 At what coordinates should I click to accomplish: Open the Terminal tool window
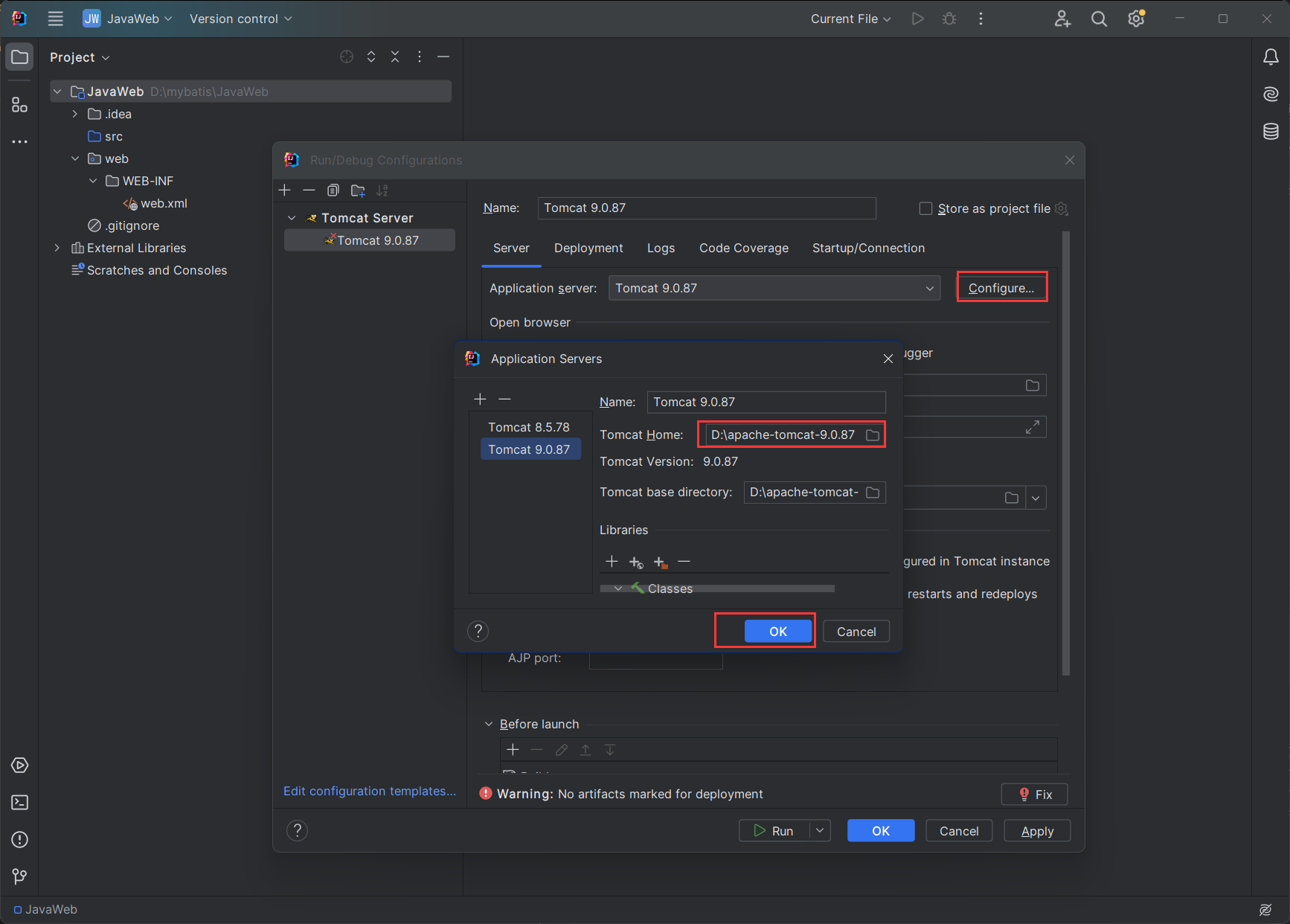(x=20, y=803)
